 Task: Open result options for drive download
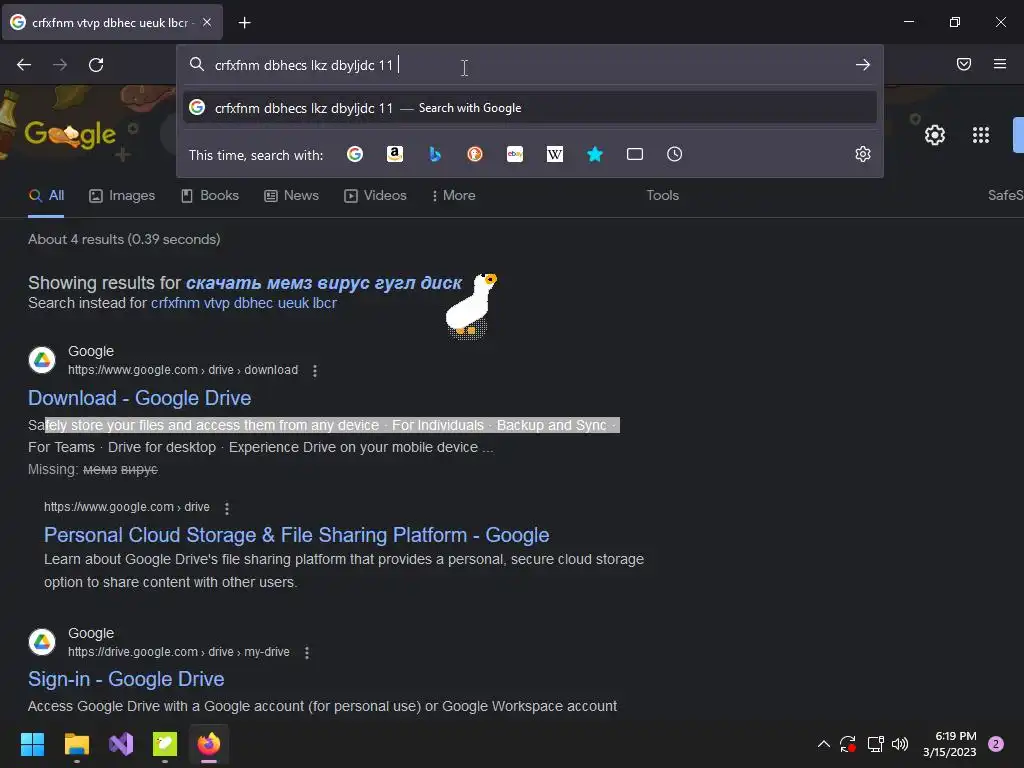(x=315, y=371)
